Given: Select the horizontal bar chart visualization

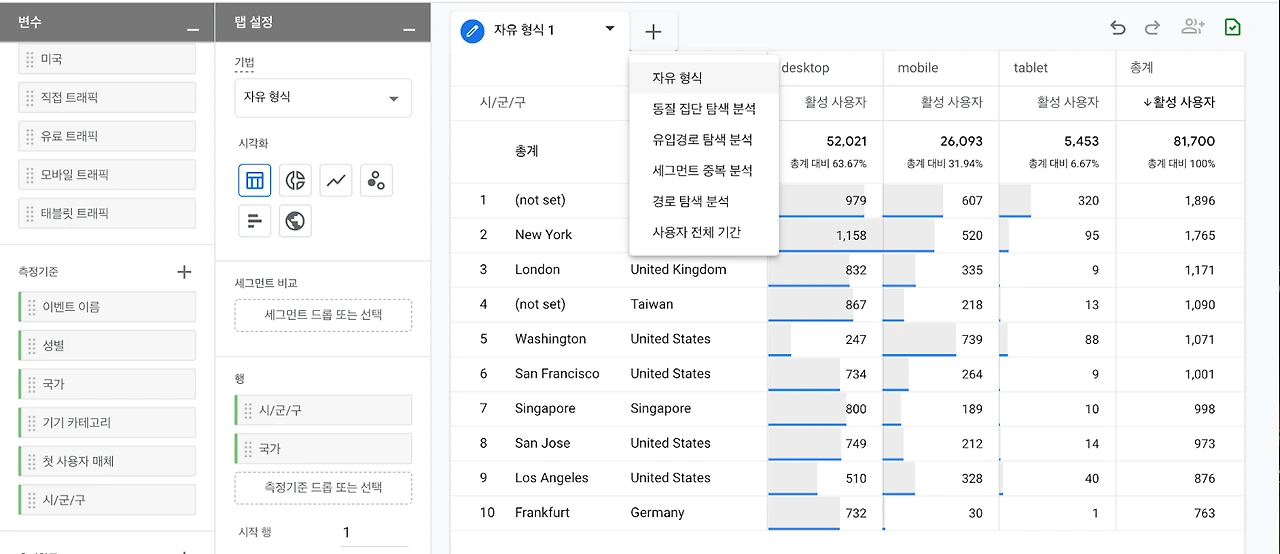Looking at the screenshot, I should coord(255,220).
